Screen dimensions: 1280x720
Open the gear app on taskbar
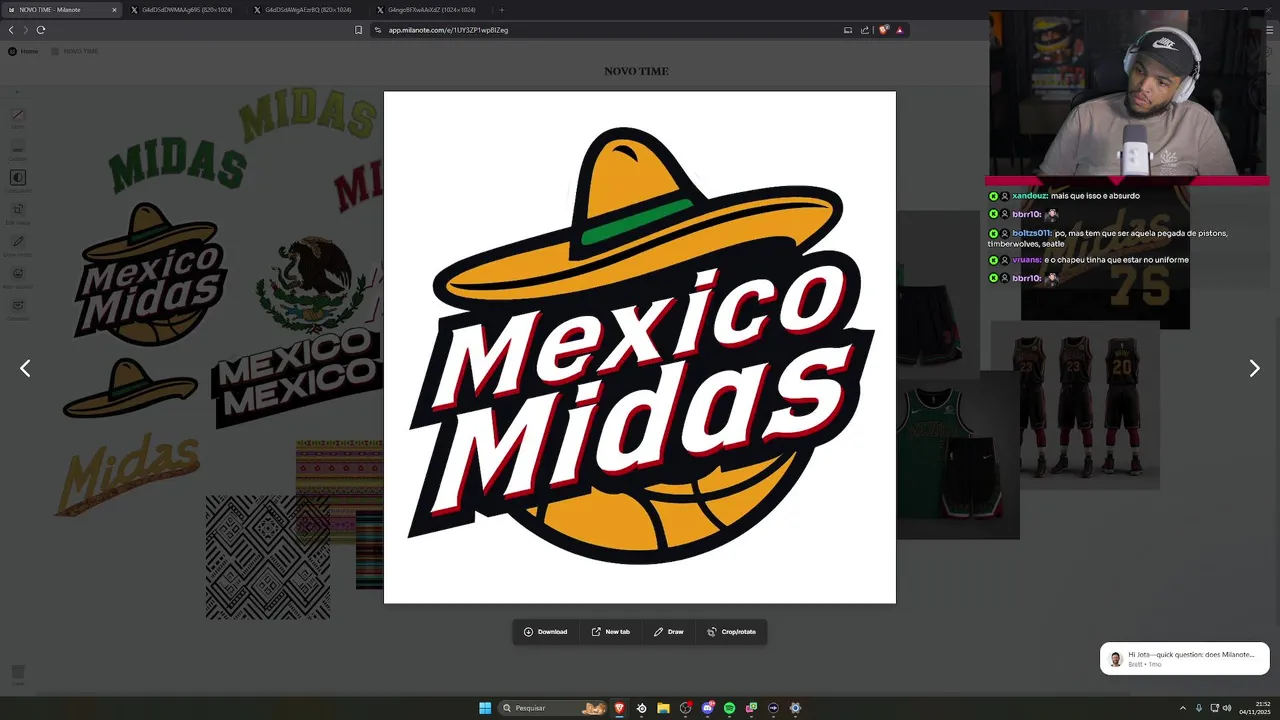[x=795, y=708]
